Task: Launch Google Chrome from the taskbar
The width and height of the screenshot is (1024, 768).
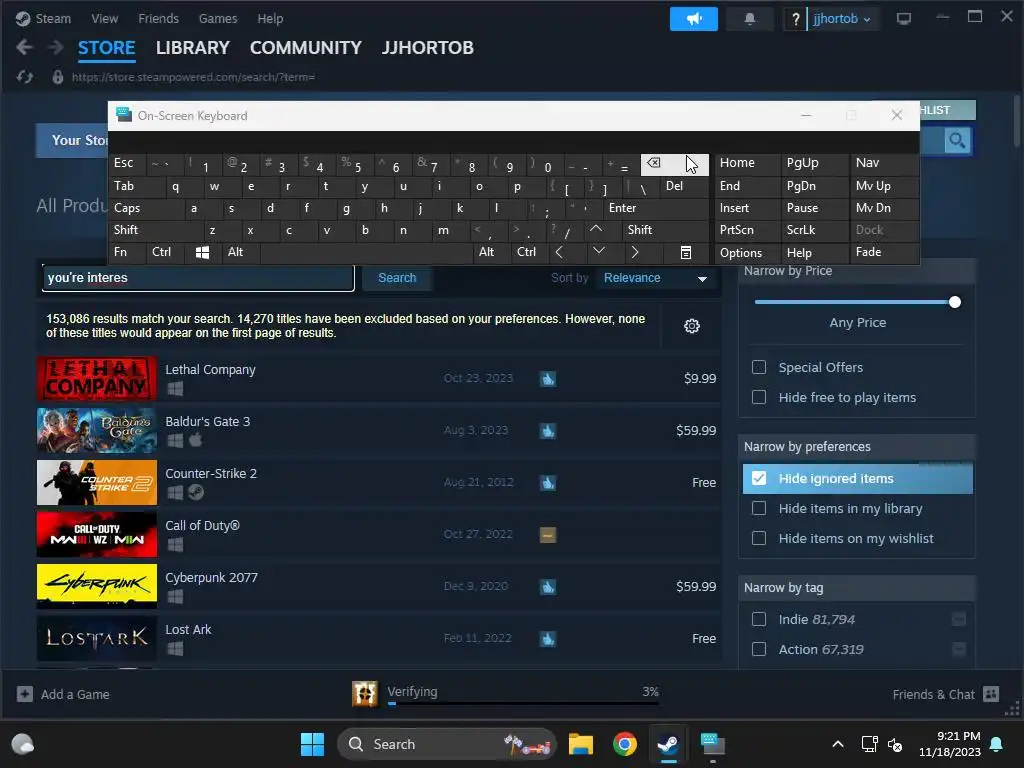Action: tap(624, 744)
